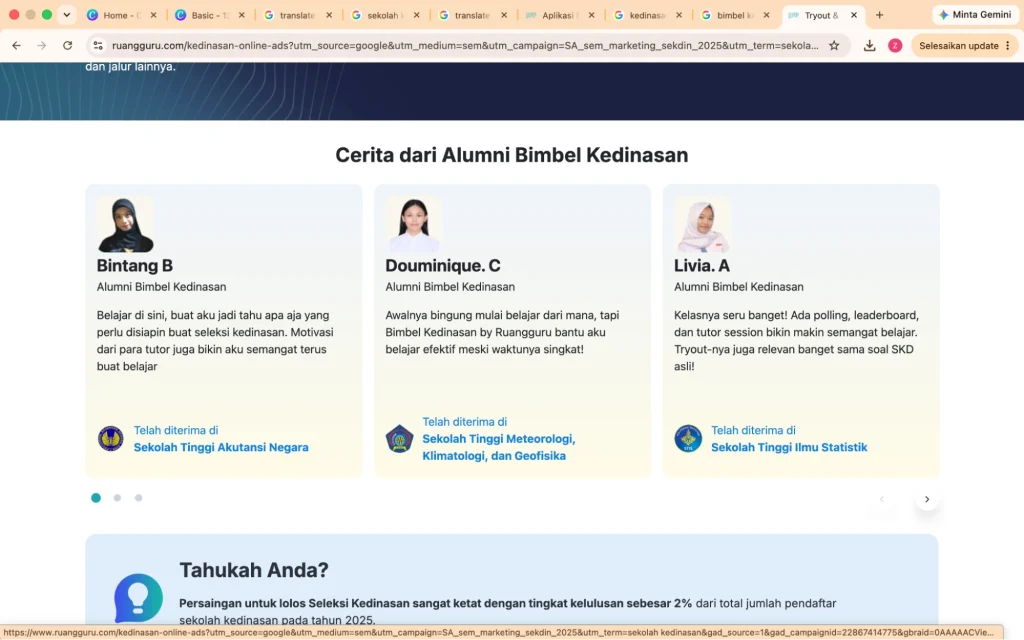This screenshot has width=1024, height=640.
Task: Switch to the kedinasa tab
Action: point(648,15)
